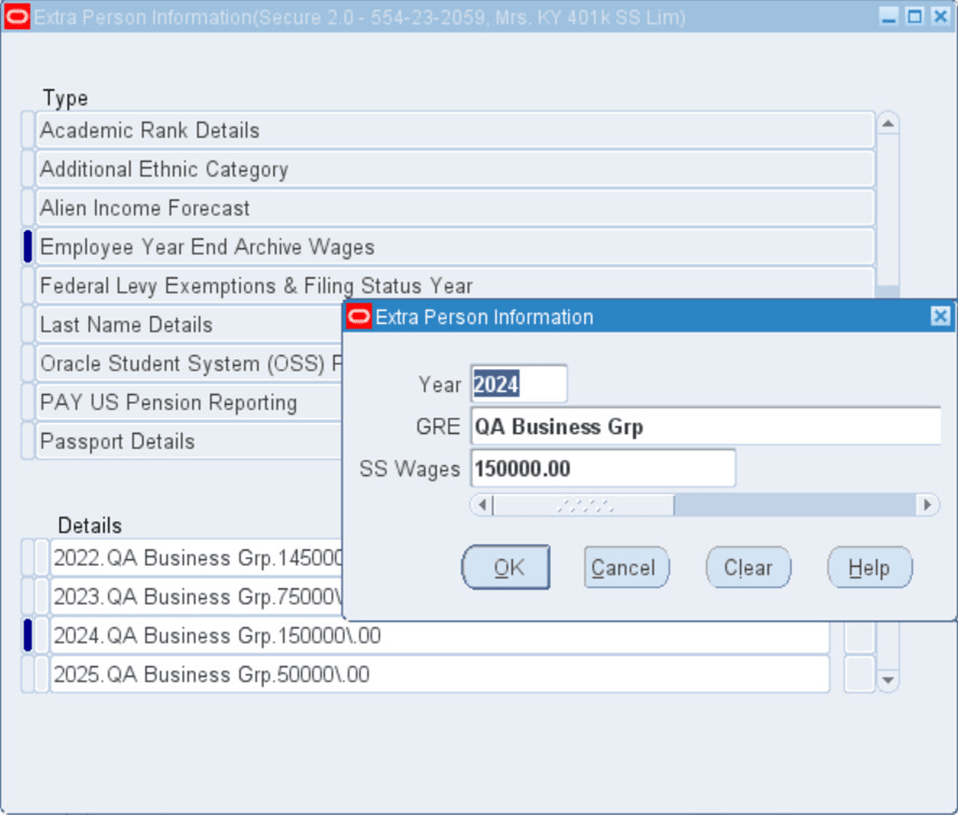Close the main Extra Person Information window
Viewport: 958px width, 815px height.
pyautogui.click(x=940, y=16)
